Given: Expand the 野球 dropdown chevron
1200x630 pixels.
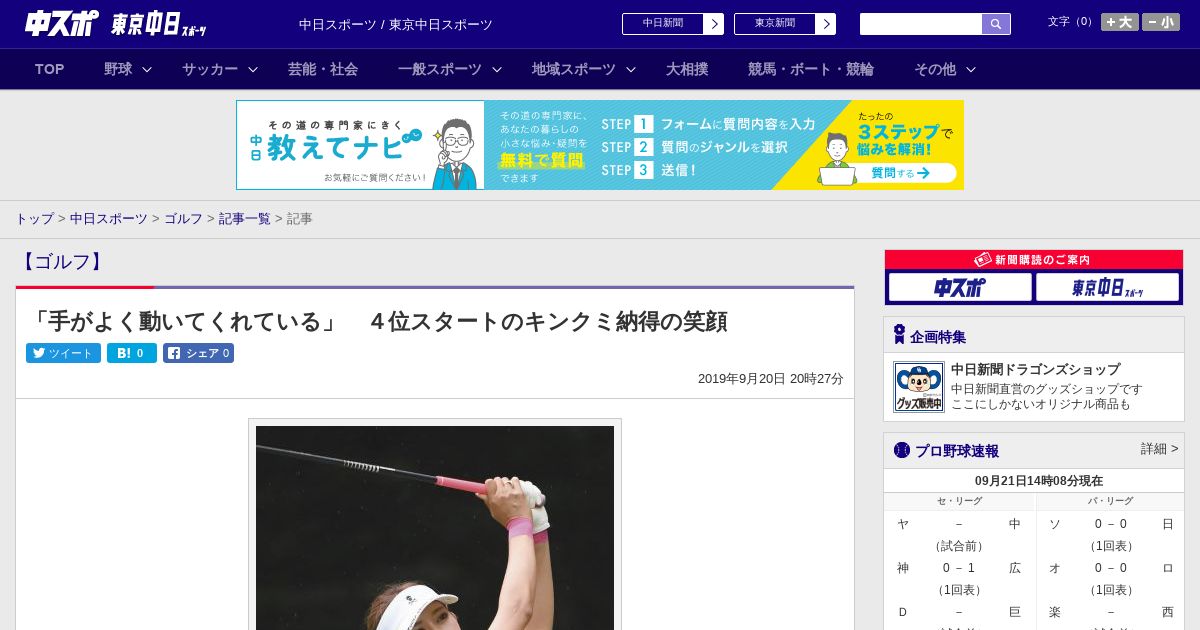Looking at the screenshot, I should click(147, 69).
